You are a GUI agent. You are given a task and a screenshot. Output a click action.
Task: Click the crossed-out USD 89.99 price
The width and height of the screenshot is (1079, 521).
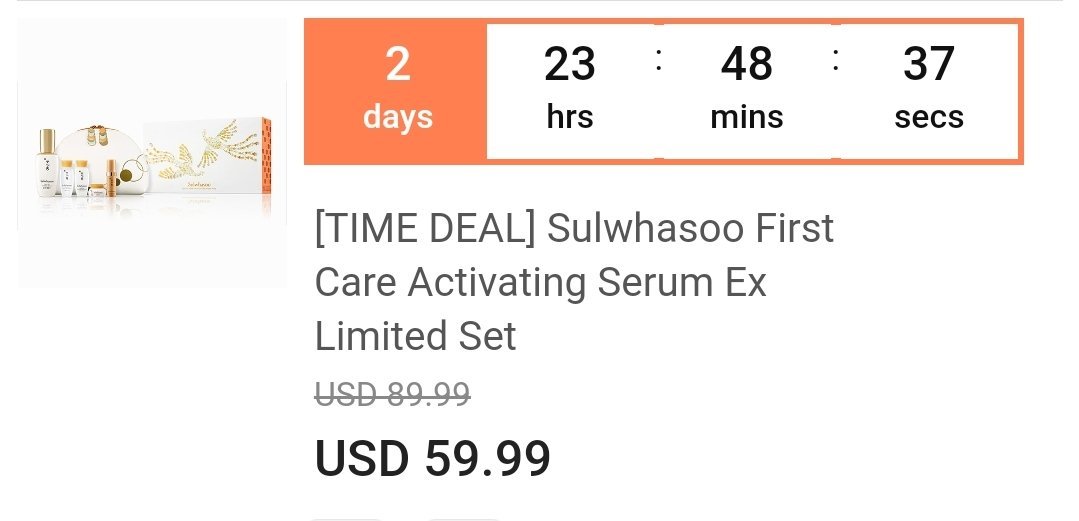point(392,395)
